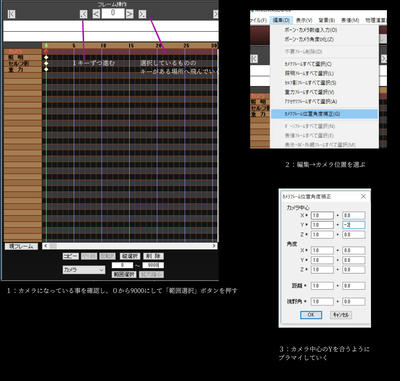The image size is (400, 381).
Task: Click キャンセル in the correction dialog
Action: click(341, 315)
